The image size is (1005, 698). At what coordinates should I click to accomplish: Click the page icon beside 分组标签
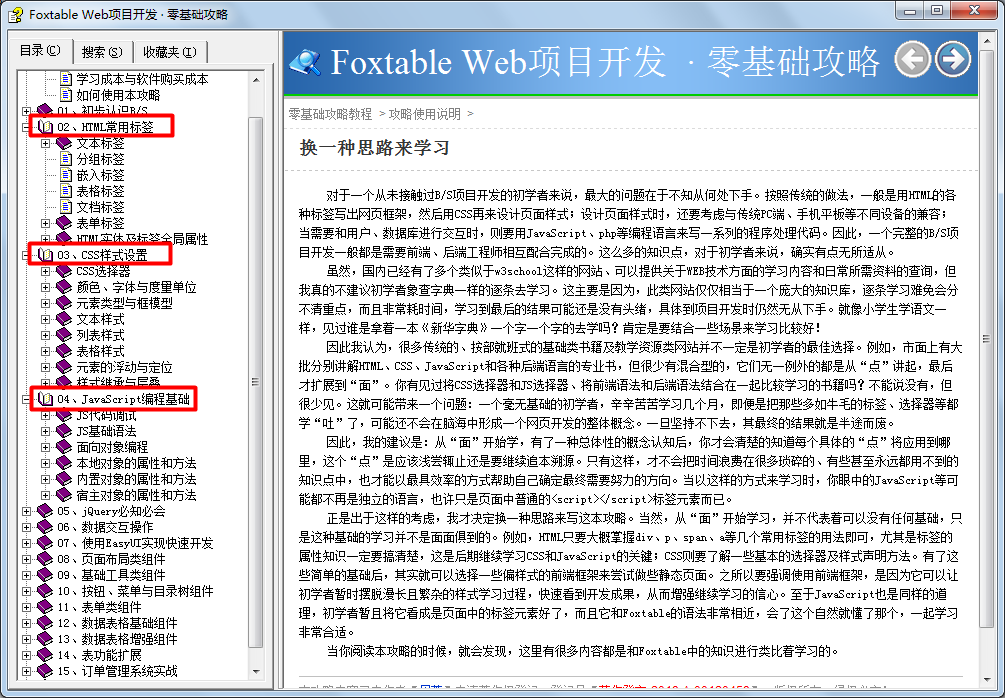65,159
